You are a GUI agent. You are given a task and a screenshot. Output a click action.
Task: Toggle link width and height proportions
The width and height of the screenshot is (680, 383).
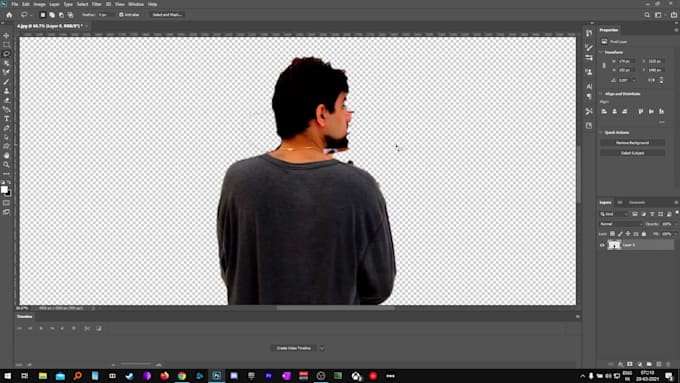604,65
